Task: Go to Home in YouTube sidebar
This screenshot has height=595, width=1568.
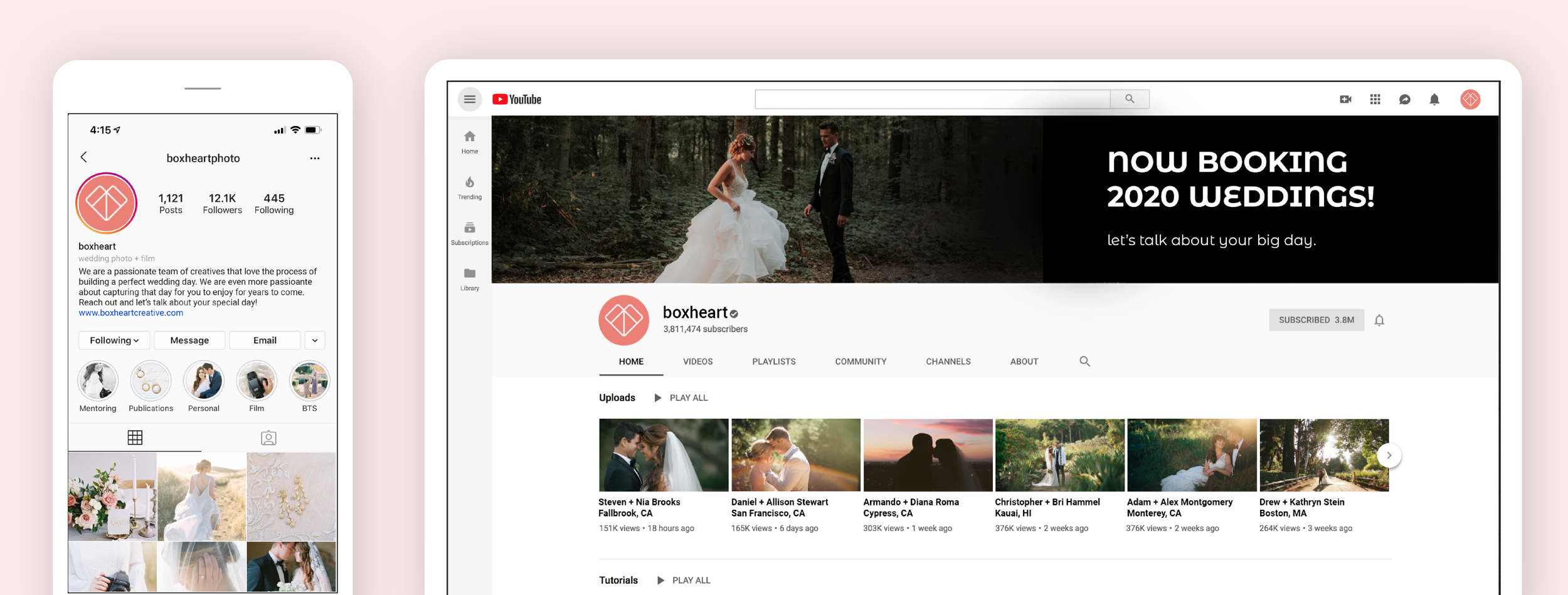Action: coord(469,142)
